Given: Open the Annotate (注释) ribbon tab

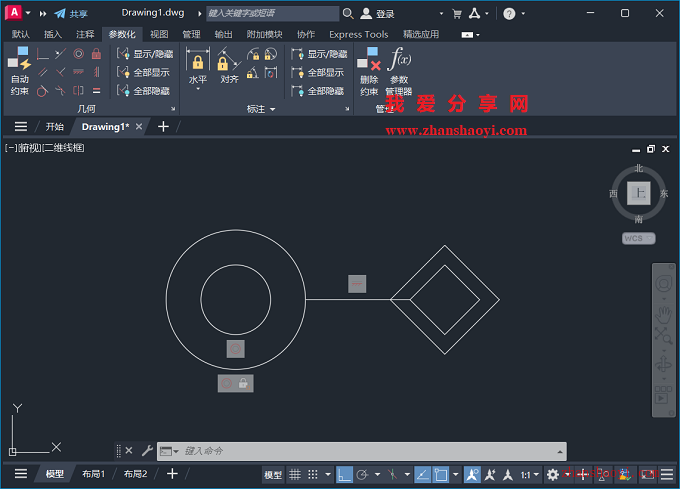Looking at the screenshot, I should coord(85,34).
